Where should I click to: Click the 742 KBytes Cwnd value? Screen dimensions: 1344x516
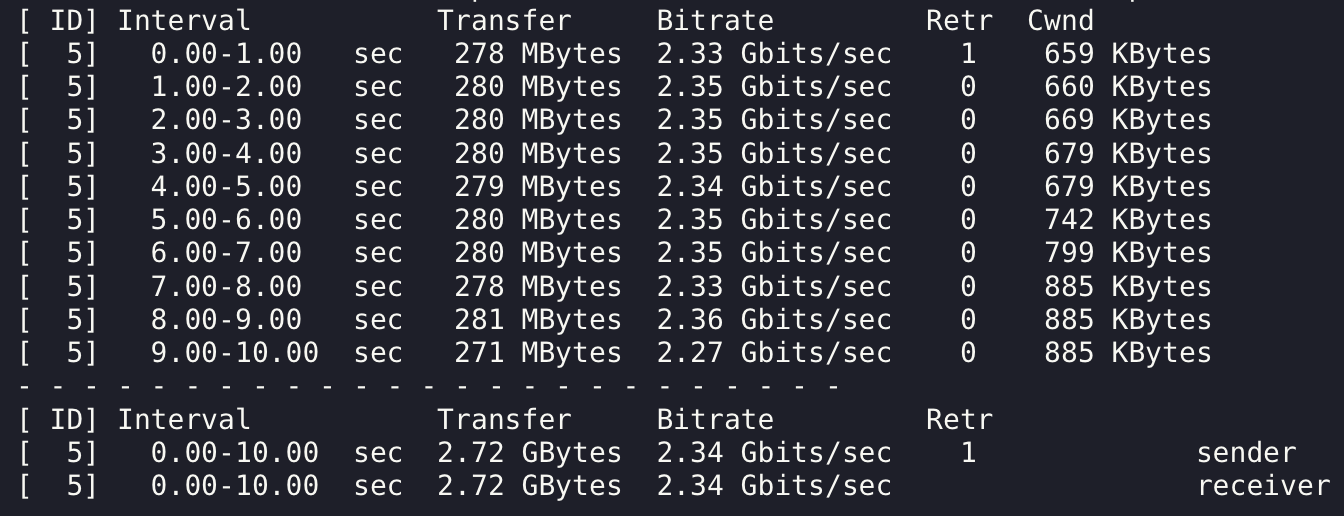click(1127, 220)
